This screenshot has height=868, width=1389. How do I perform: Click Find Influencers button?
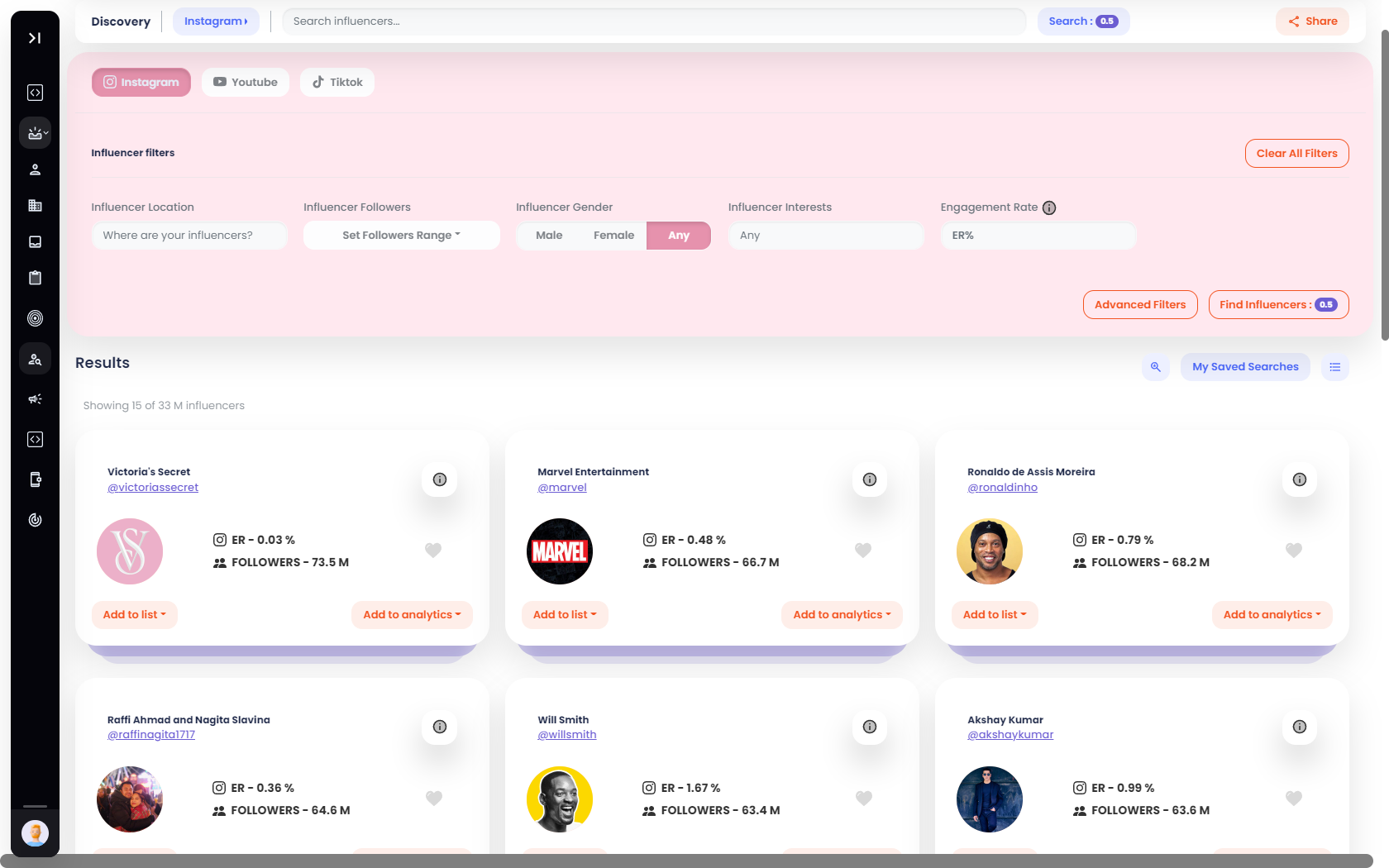point(1278,305)
